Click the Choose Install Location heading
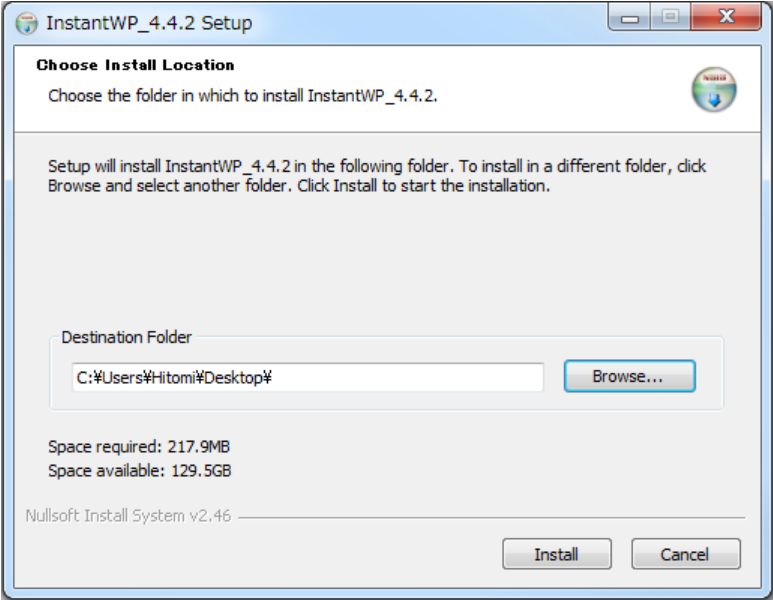 pos(135,65)
